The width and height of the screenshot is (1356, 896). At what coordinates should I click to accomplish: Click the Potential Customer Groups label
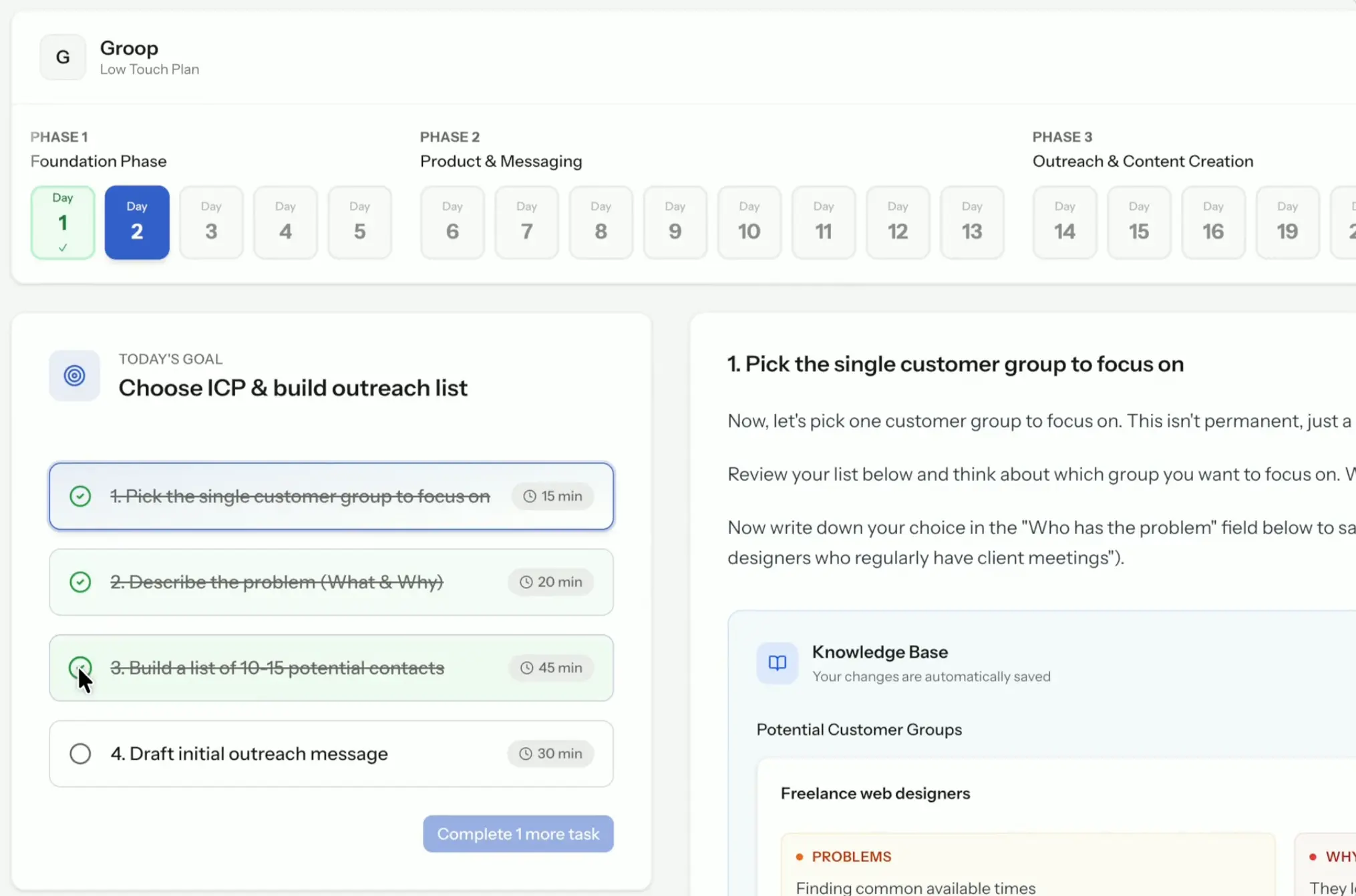click(x=859, y=730)
